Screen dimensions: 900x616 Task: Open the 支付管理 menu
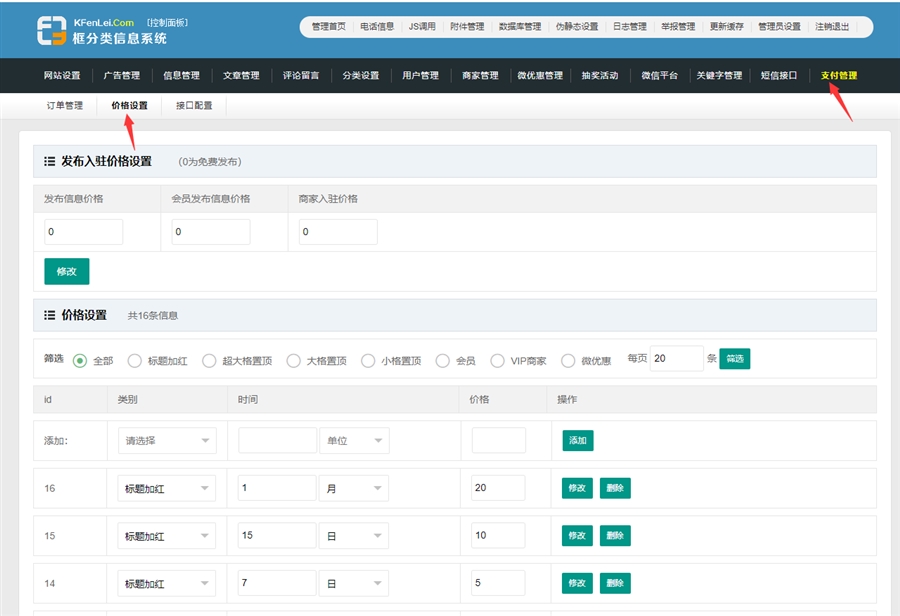838,75
